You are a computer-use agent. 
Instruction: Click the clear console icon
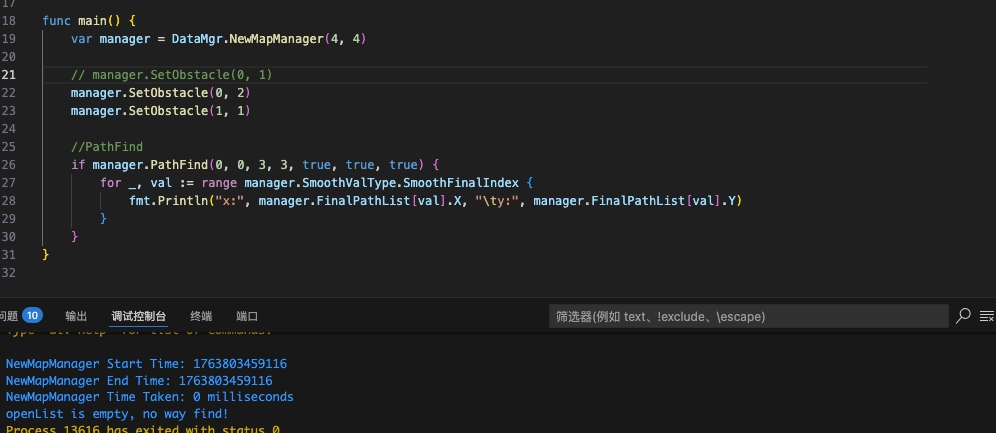tap(988, 316)
